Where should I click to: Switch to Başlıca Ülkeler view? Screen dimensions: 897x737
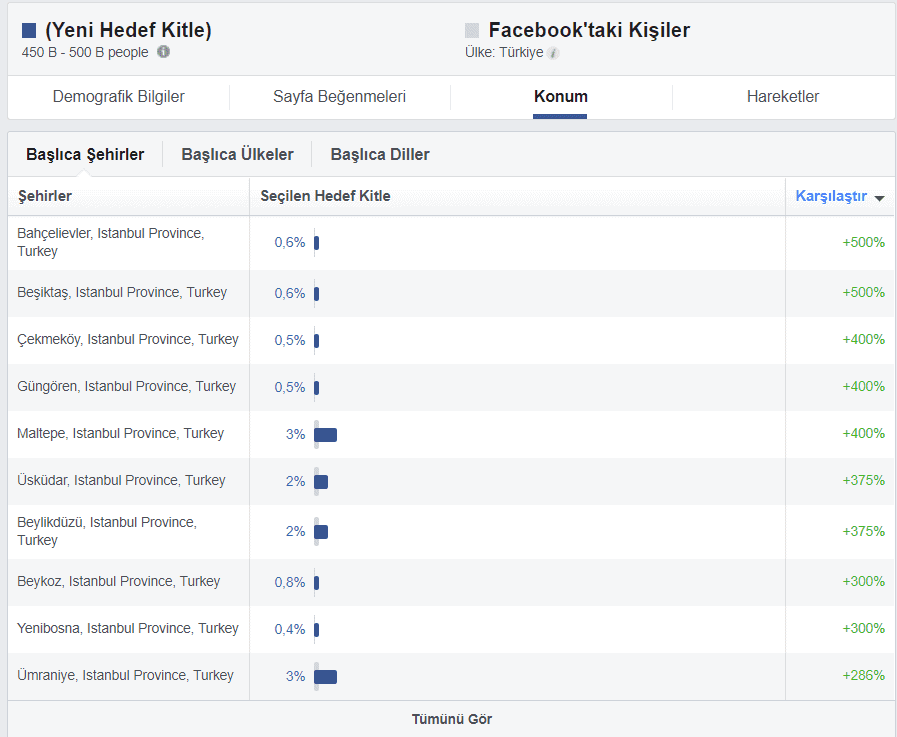tap(236, 154)
